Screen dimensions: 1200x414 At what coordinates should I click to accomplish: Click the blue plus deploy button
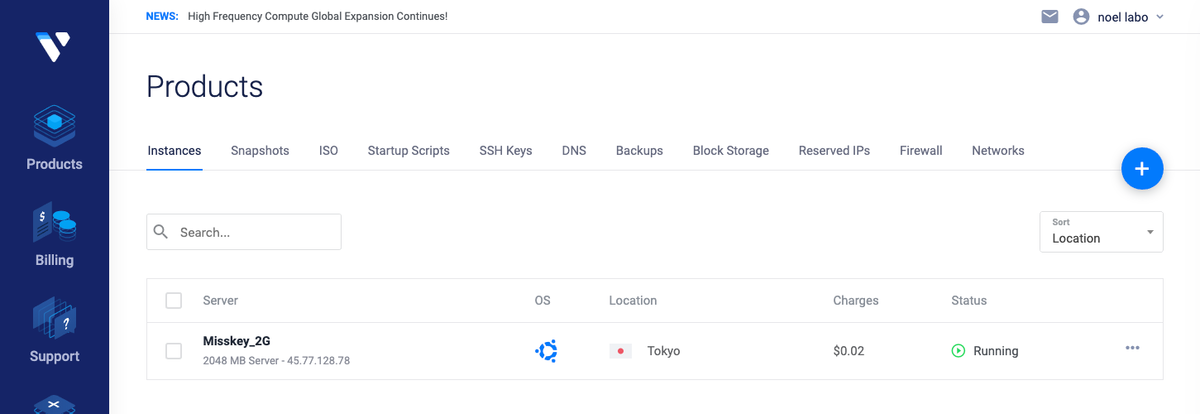pyautogui.click(x=1142, y=168)
